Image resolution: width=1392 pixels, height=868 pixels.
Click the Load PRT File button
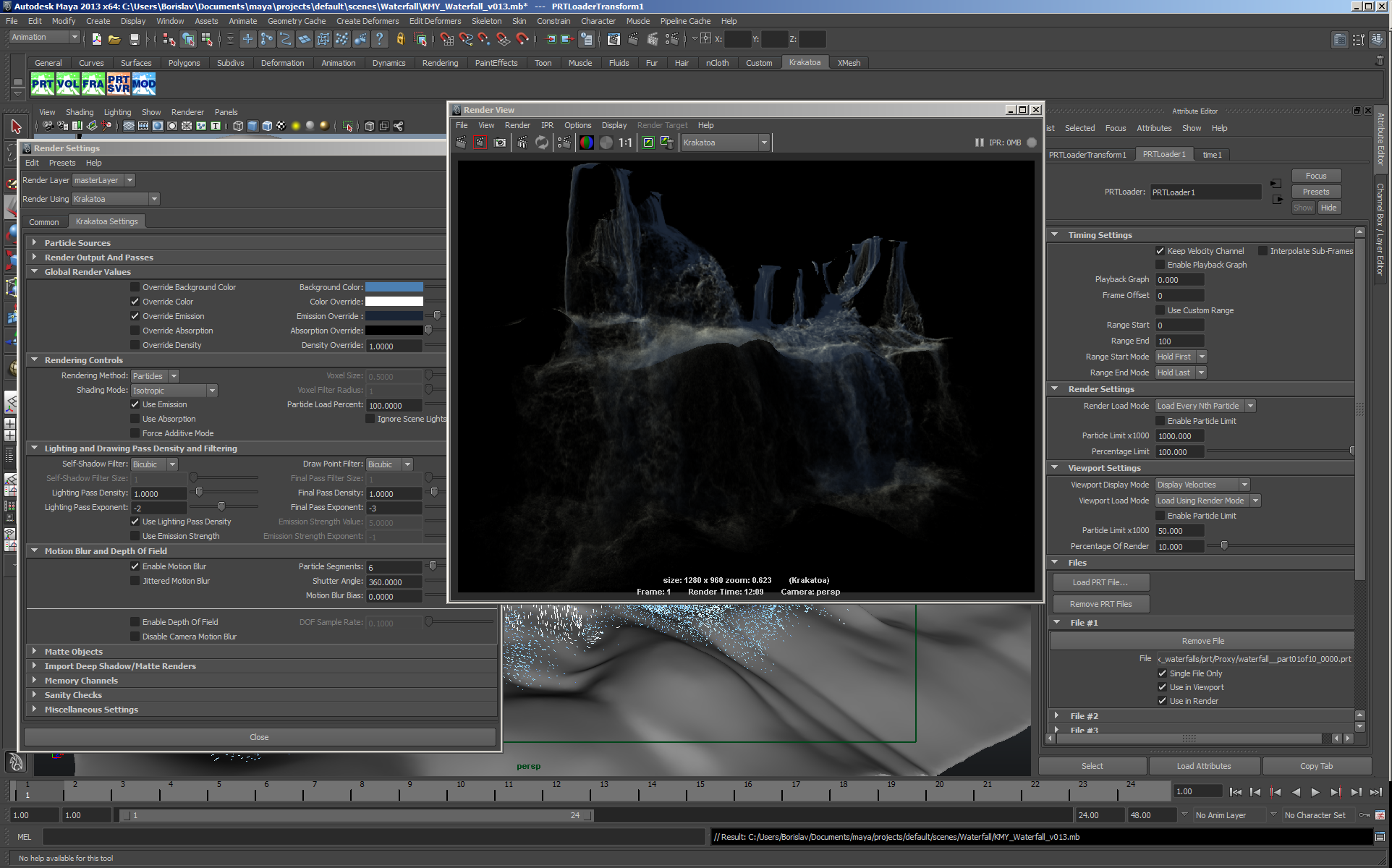(x=1100, y=582)
